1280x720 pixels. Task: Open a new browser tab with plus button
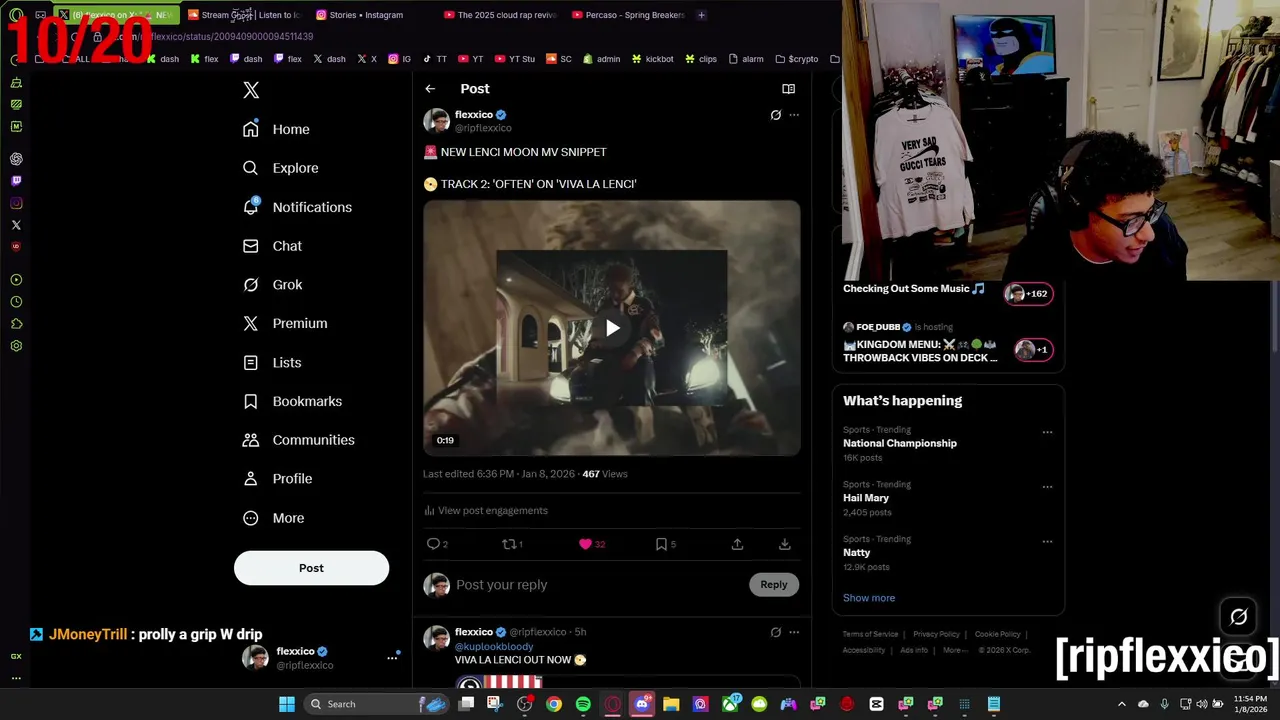701,15
